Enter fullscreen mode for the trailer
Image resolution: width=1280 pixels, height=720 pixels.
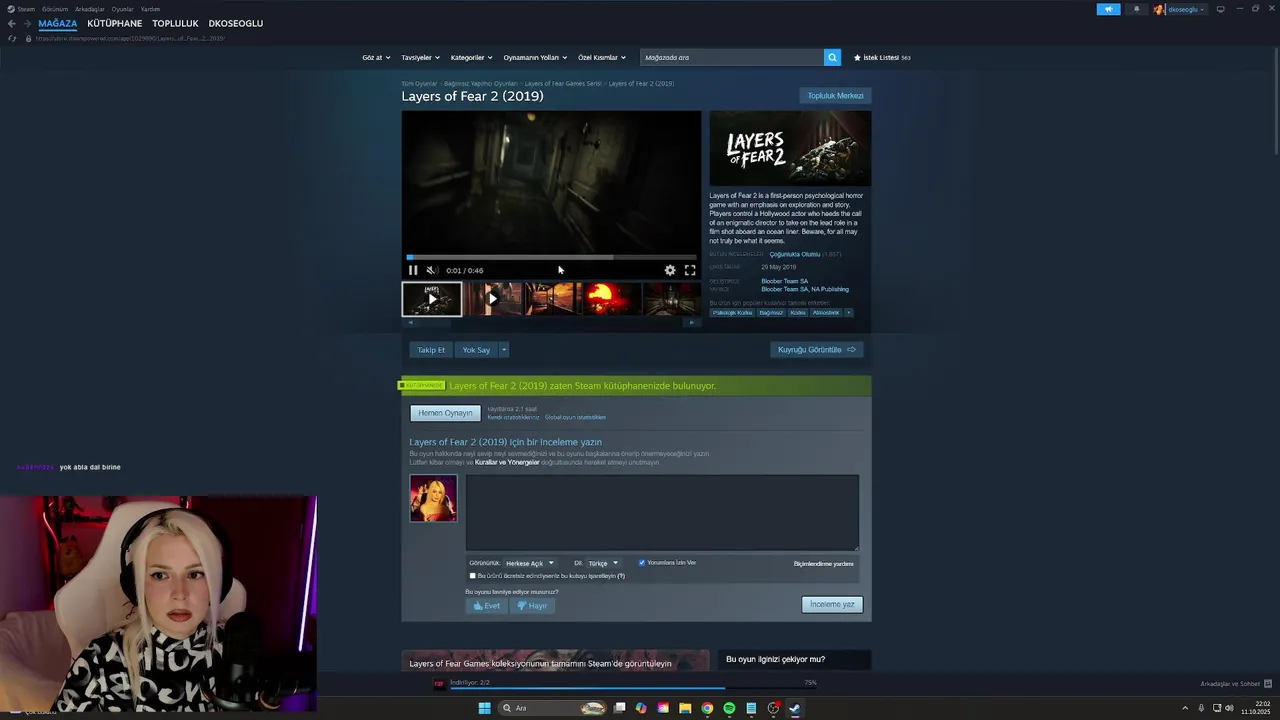(690, 270)
